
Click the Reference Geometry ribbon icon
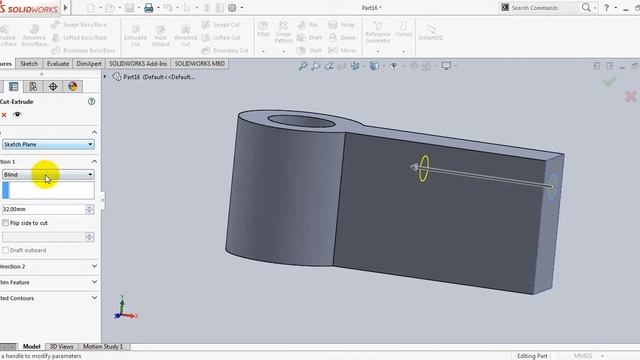(x=378, y=32)
